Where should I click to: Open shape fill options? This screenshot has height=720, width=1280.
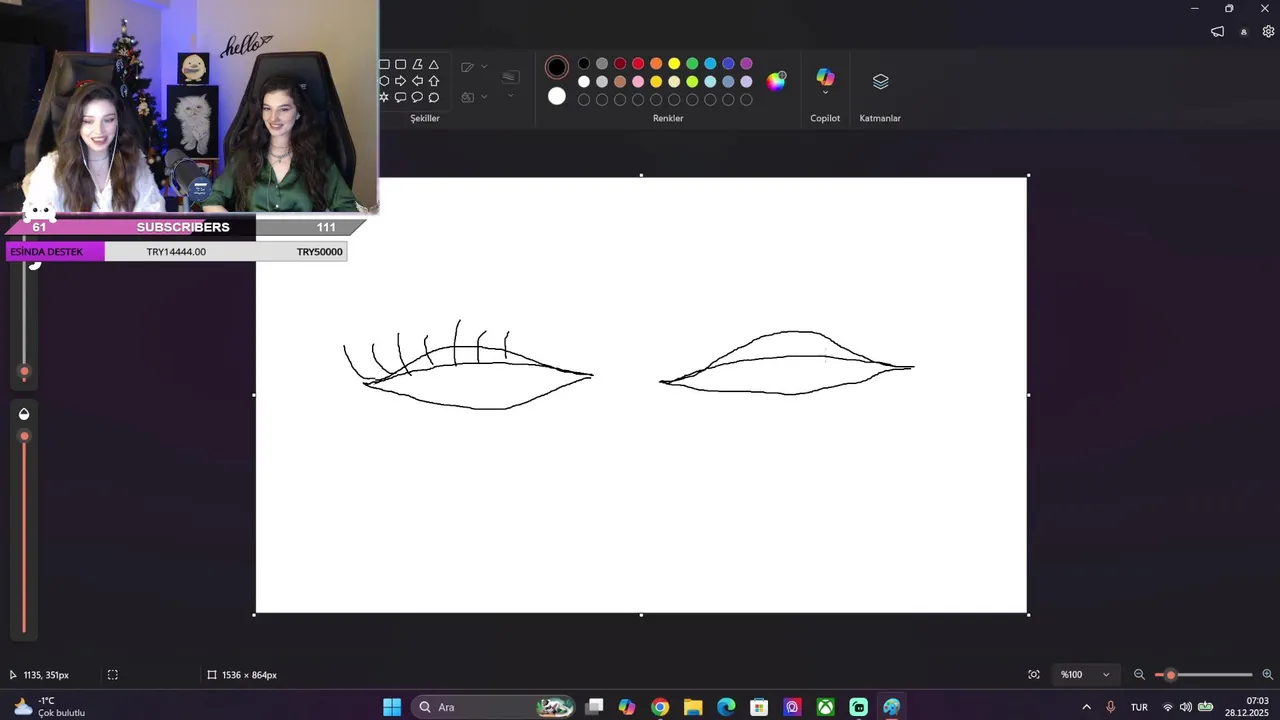tap(467, 97)
